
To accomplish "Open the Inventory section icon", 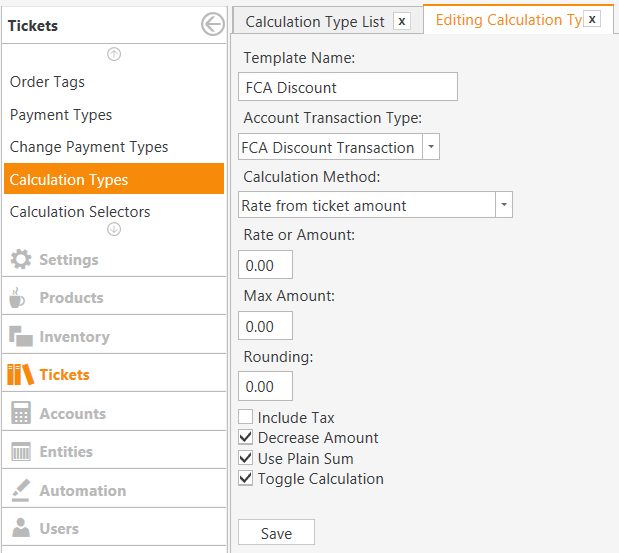I will (21, 336).
